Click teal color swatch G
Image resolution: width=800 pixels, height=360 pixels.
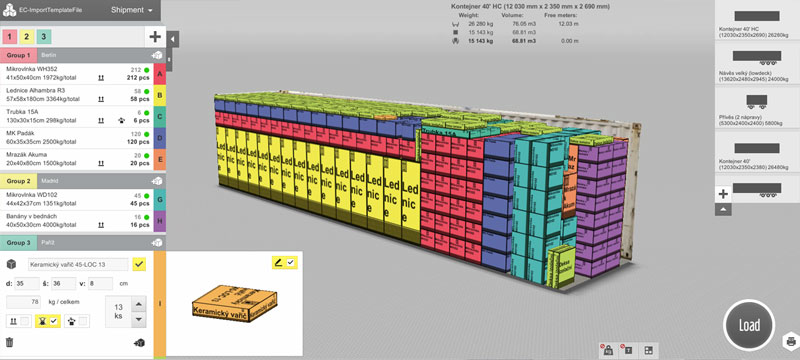point(160,199)
